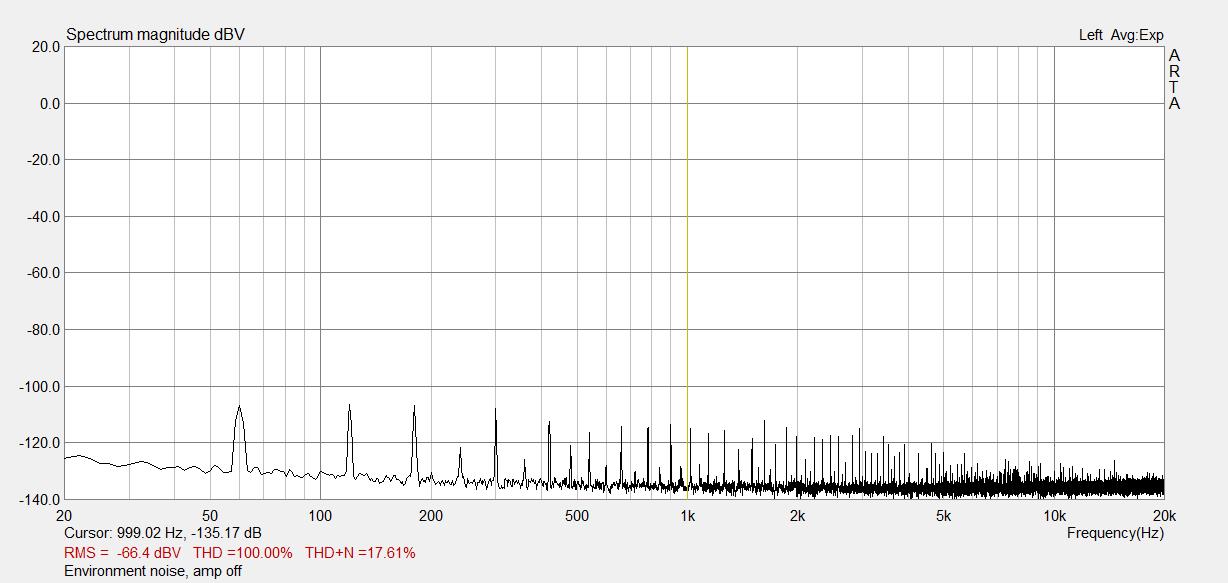1228x583 pixels.
Task: Click the 20k frequency axis label
Action: (x=1164, y=516)
